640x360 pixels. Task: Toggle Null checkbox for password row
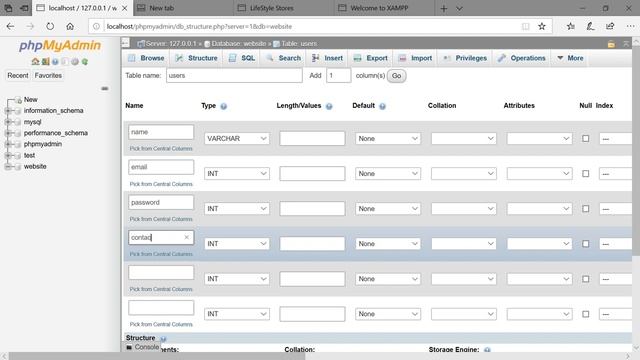pos(585,209)
